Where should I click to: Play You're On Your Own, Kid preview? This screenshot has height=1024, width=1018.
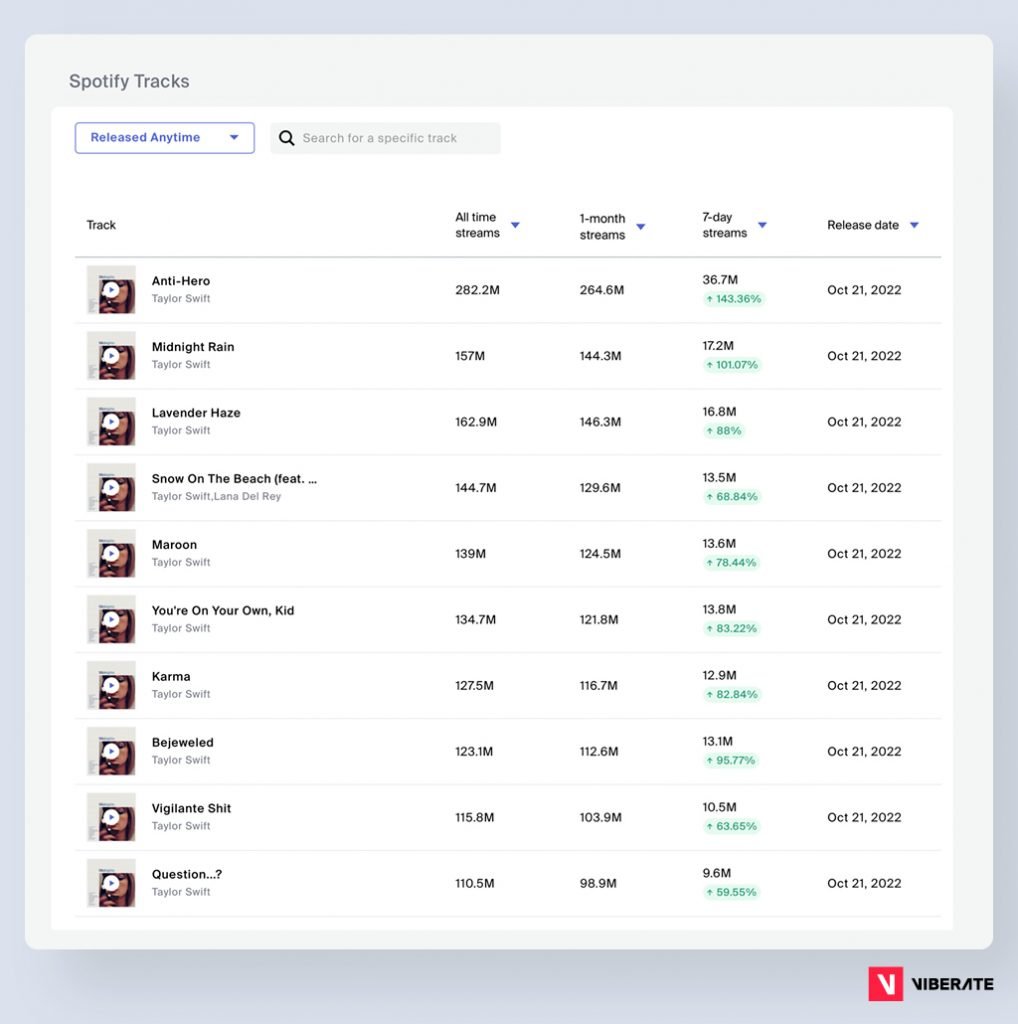[111, 620]
